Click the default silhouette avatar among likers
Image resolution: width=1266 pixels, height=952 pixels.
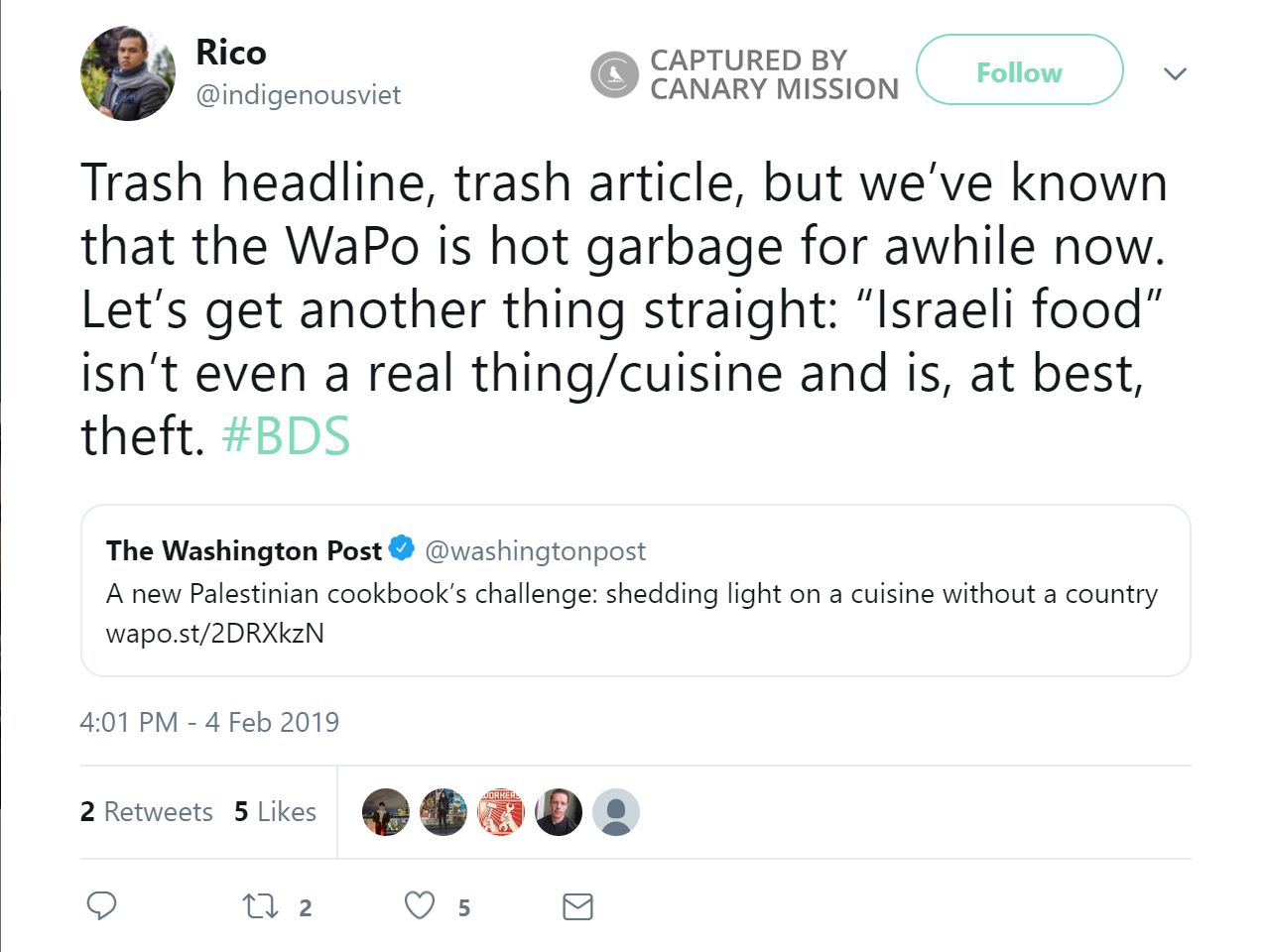coord(616,812)
